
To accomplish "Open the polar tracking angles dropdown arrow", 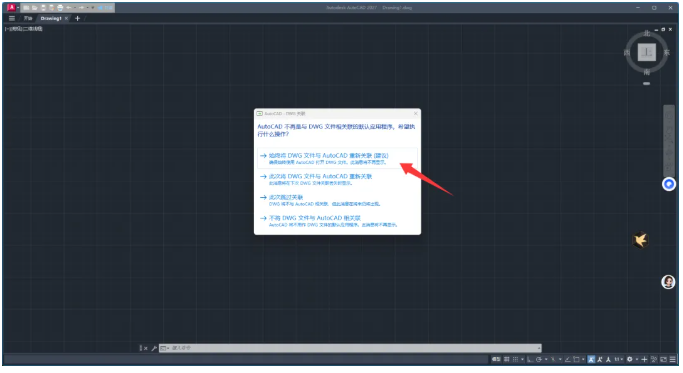I will (x=546, y=359).
